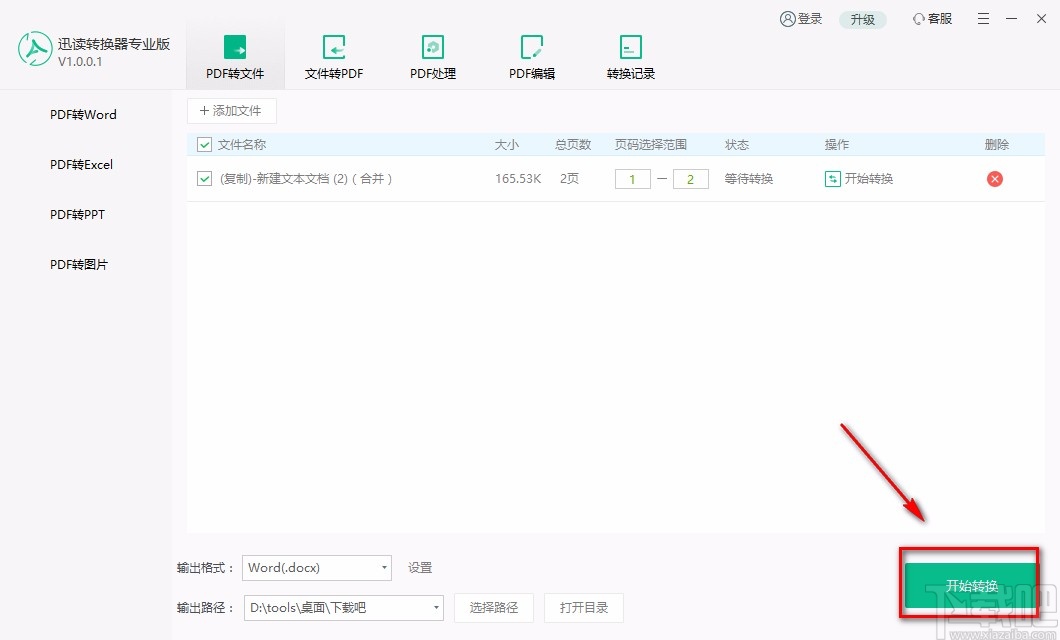Open the hamburger menu at top right
The width and height of the screenshot is (1060, 640).
984,18
